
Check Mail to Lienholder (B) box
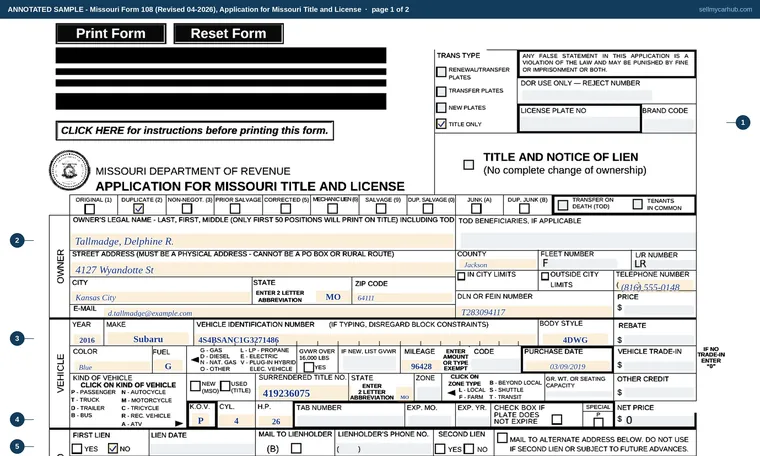[x=296, y=449]
